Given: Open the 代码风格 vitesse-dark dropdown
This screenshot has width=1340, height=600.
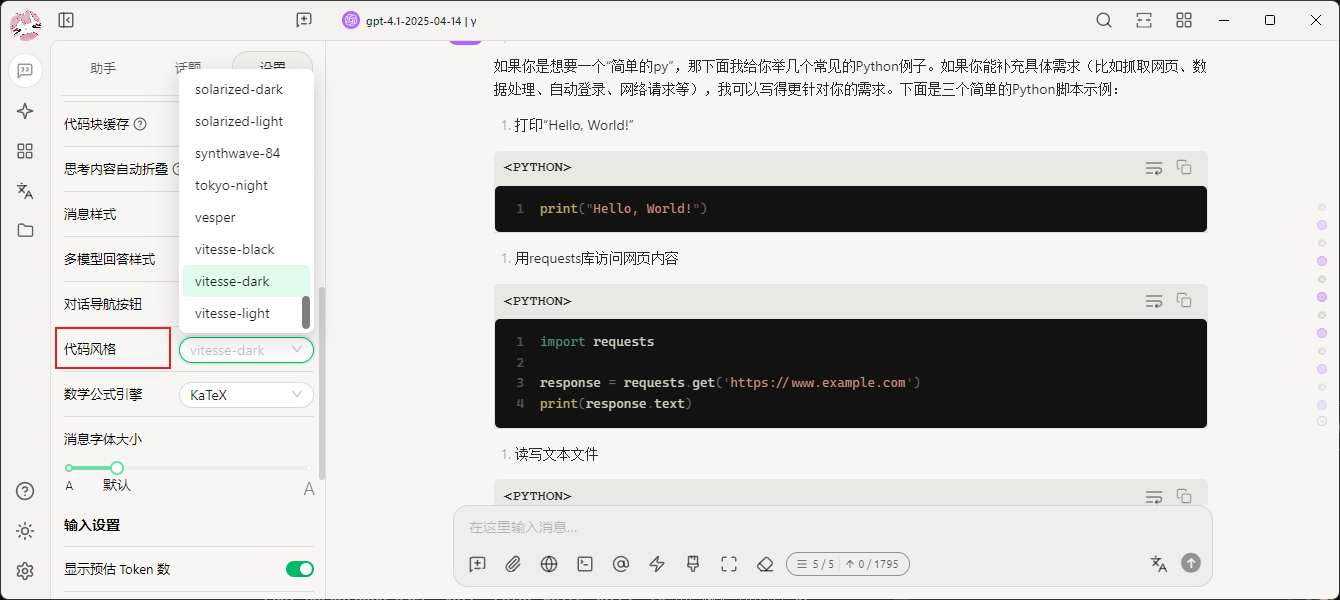Looking at the screenshot, I should (246, 350).
